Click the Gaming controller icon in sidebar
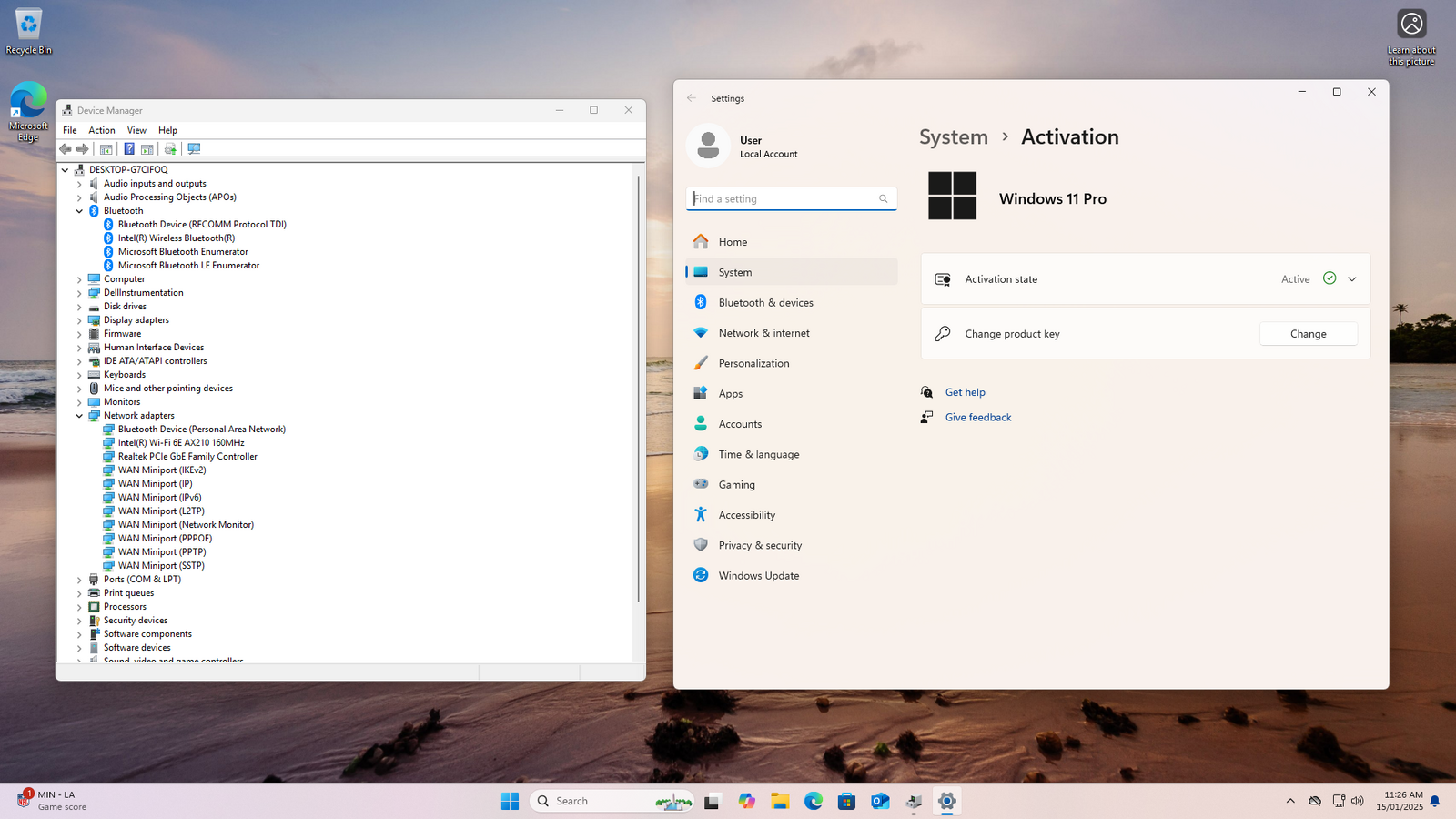The width and height of the screenshot is (1456, 819). (x=701, y=484)
